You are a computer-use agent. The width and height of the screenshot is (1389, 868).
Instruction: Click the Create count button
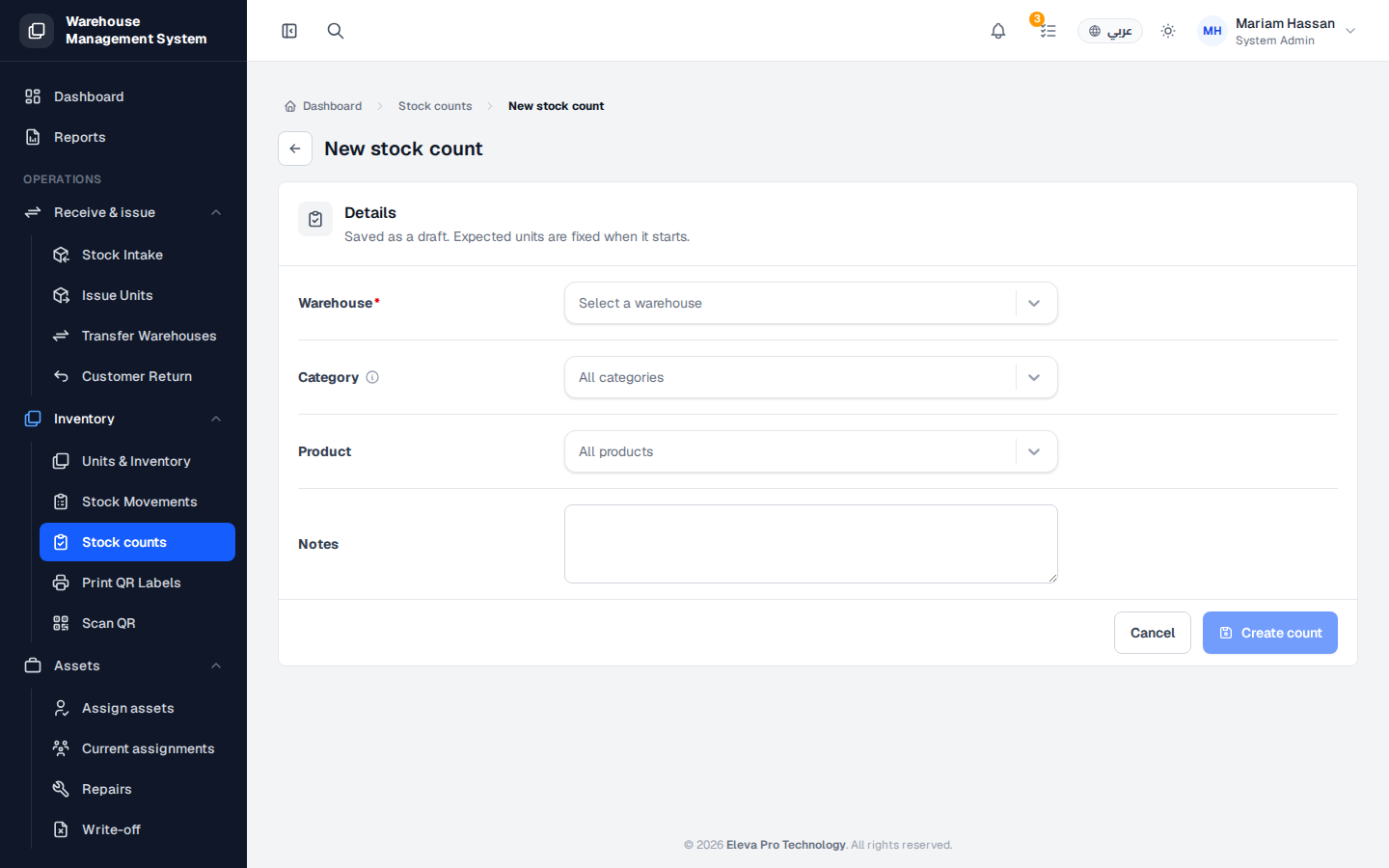coord(1270,633)
